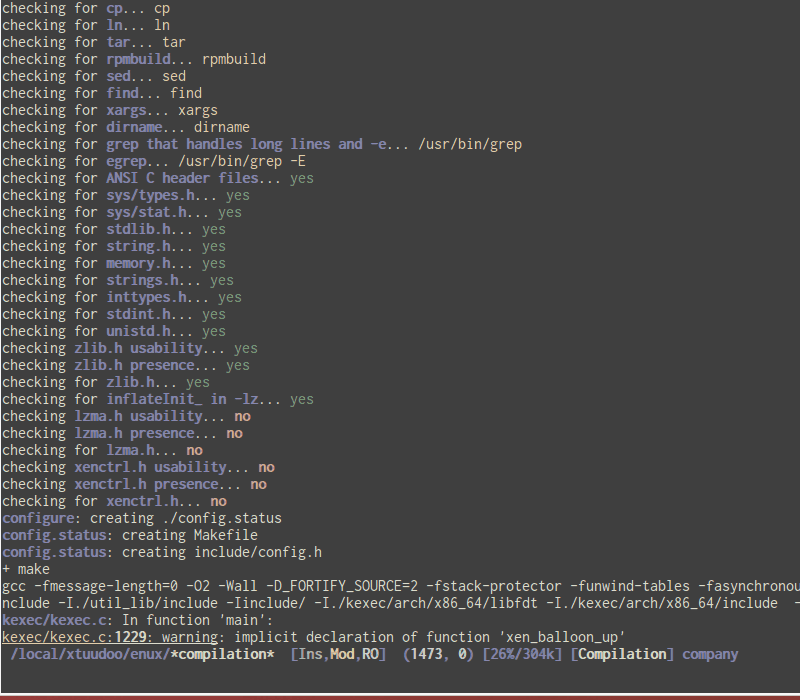The width and height of the screenshot is (800, 700).
Task: Click the 'checking for lzma.h... no' line
Action: (x=103, y=450)
